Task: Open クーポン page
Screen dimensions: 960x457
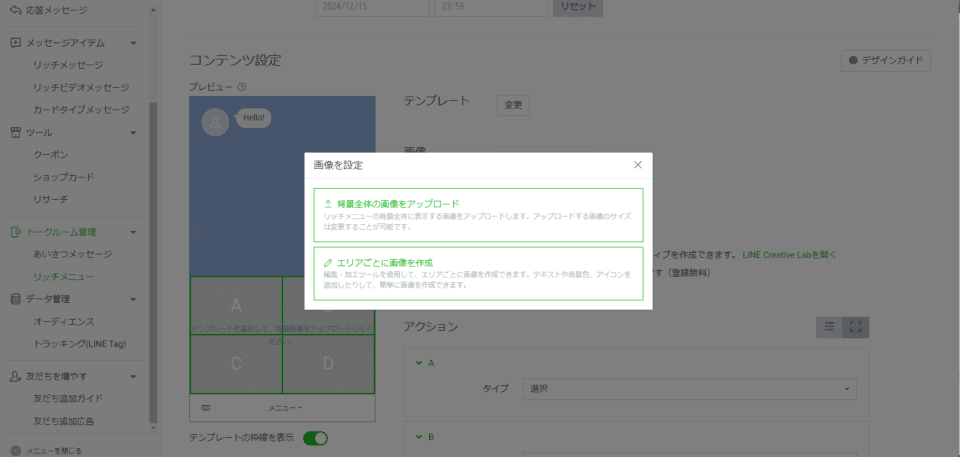Action: 51,154
